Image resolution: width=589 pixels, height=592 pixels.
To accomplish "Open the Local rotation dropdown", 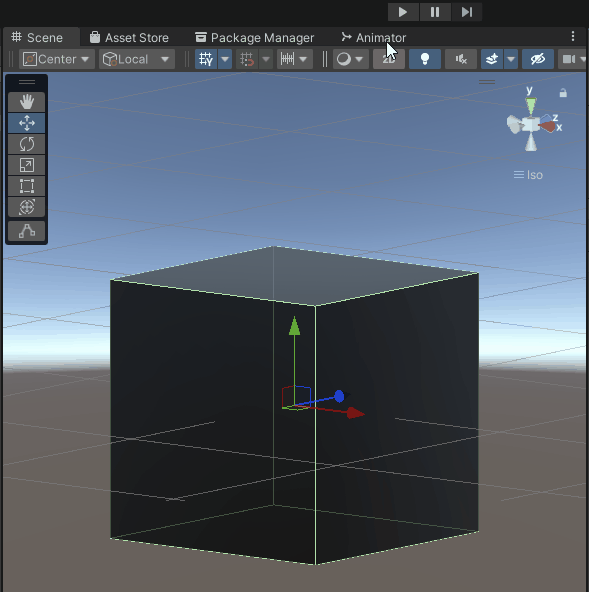I will pos(137,59).
